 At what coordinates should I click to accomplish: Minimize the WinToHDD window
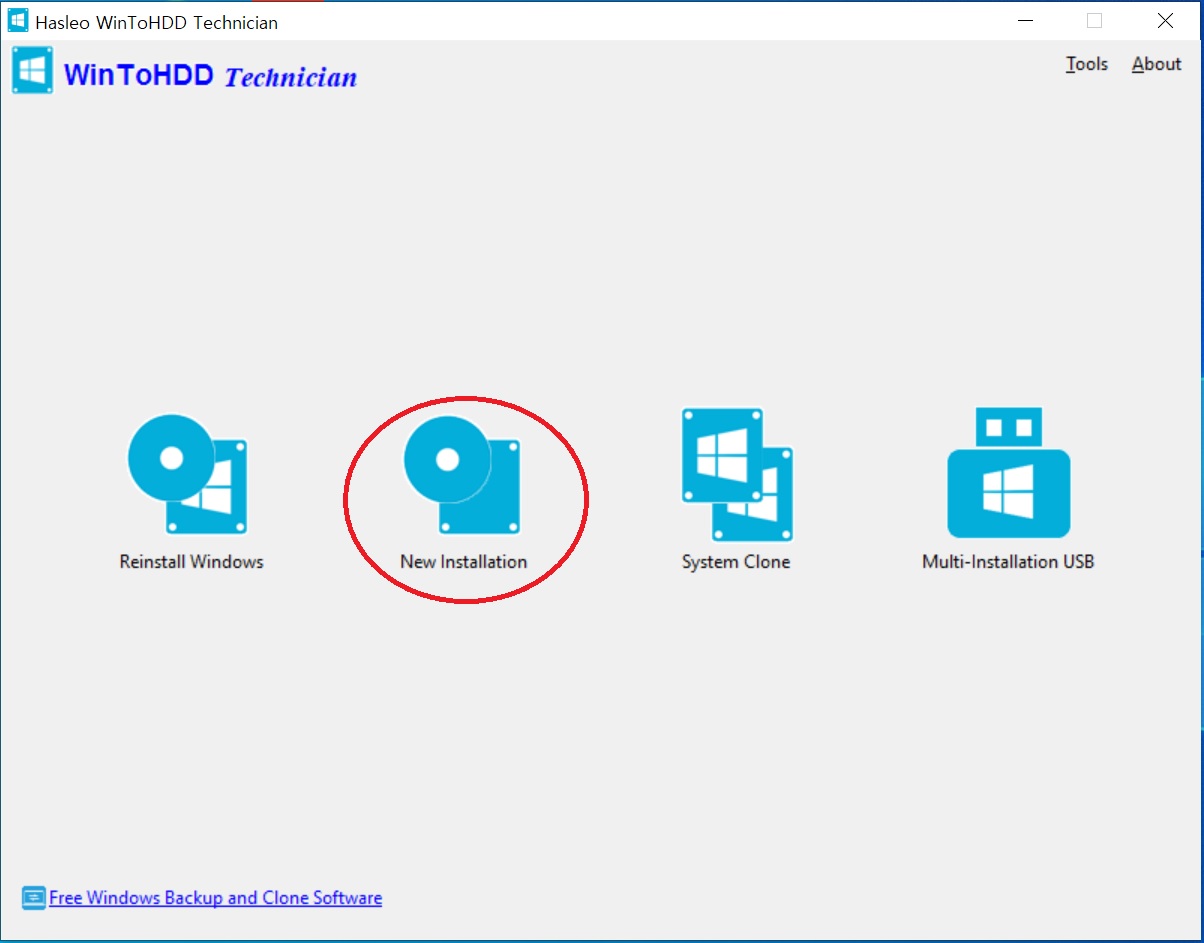coord(1024,21)
